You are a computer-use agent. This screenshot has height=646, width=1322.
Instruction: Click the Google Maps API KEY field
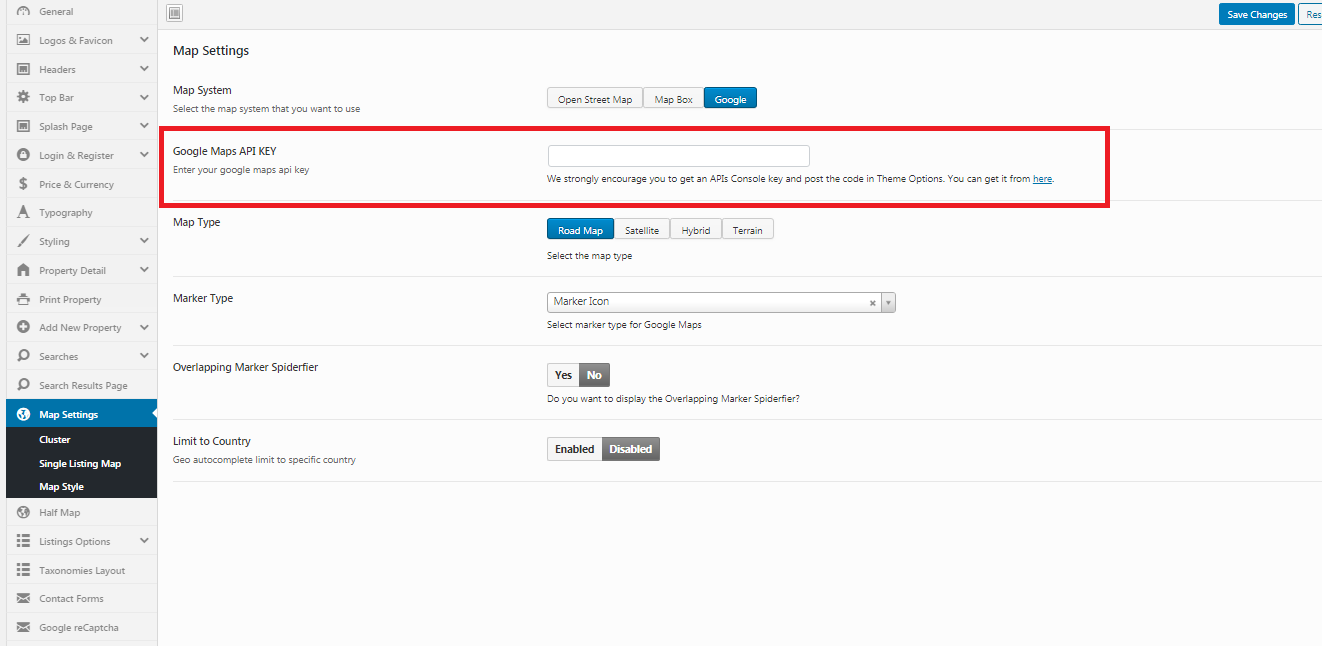[x=678, y=155]
